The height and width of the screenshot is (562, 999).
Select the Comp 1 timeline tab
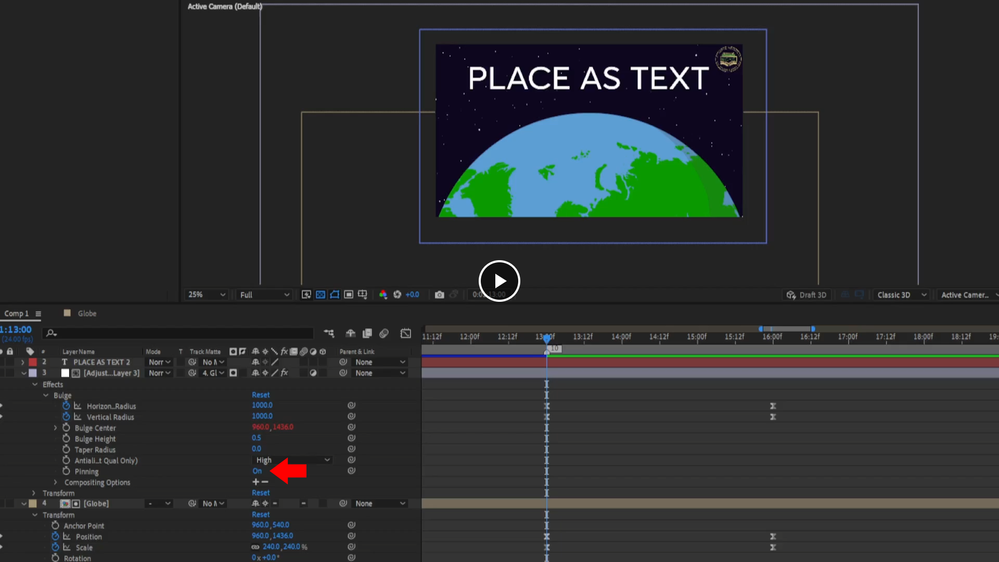[16, 314]
